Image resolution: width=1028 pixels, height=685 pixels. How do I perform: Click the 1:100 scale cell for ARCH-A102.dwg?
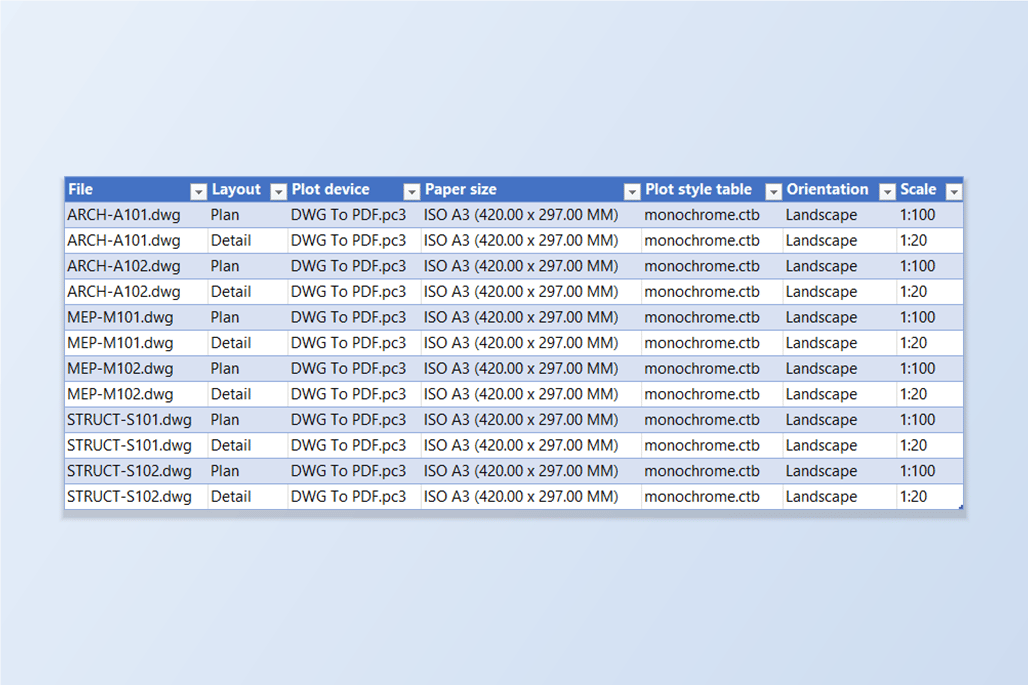930,266
